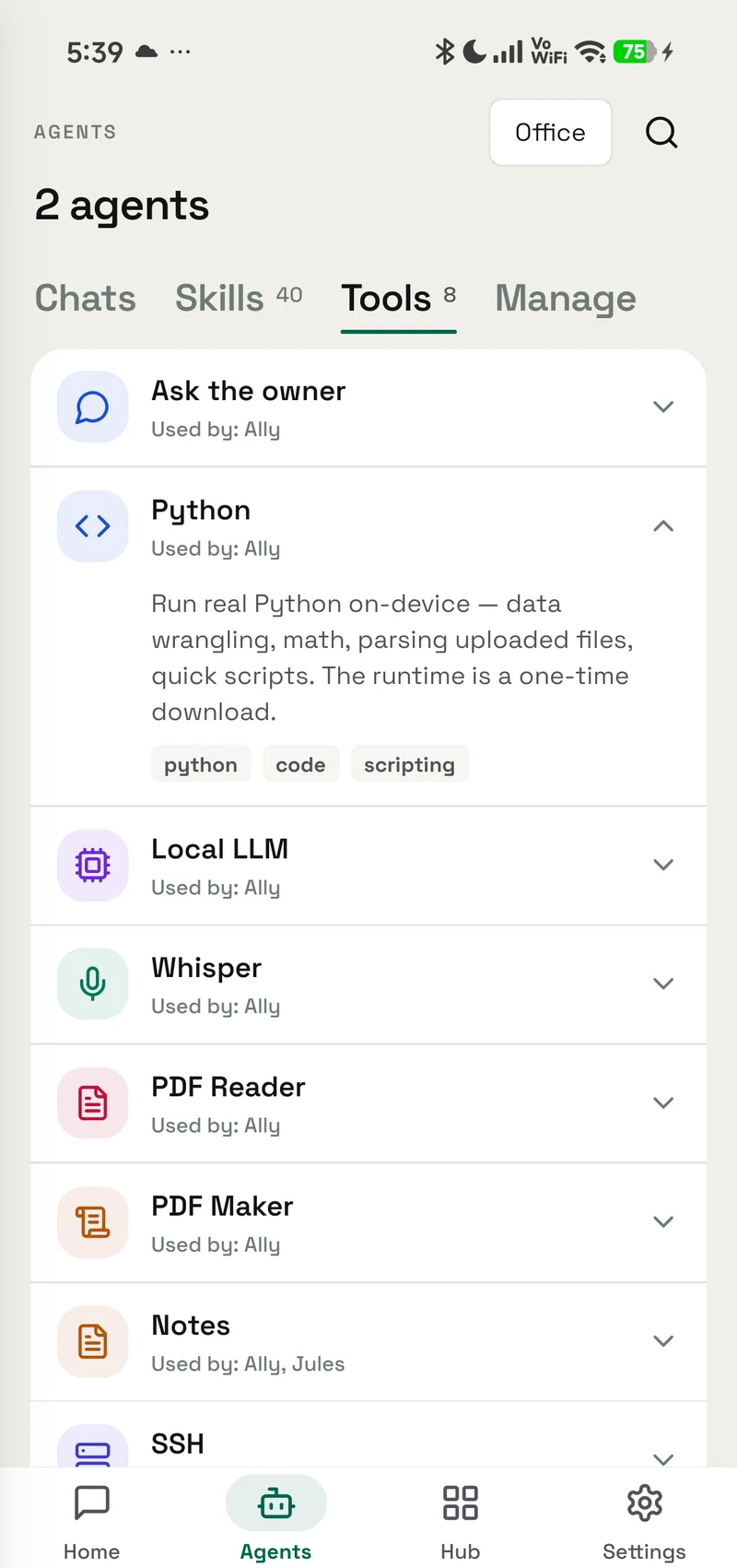Tap the SSH title text
Viewport: 737px width, 1568px height.
pos(178,1444)
